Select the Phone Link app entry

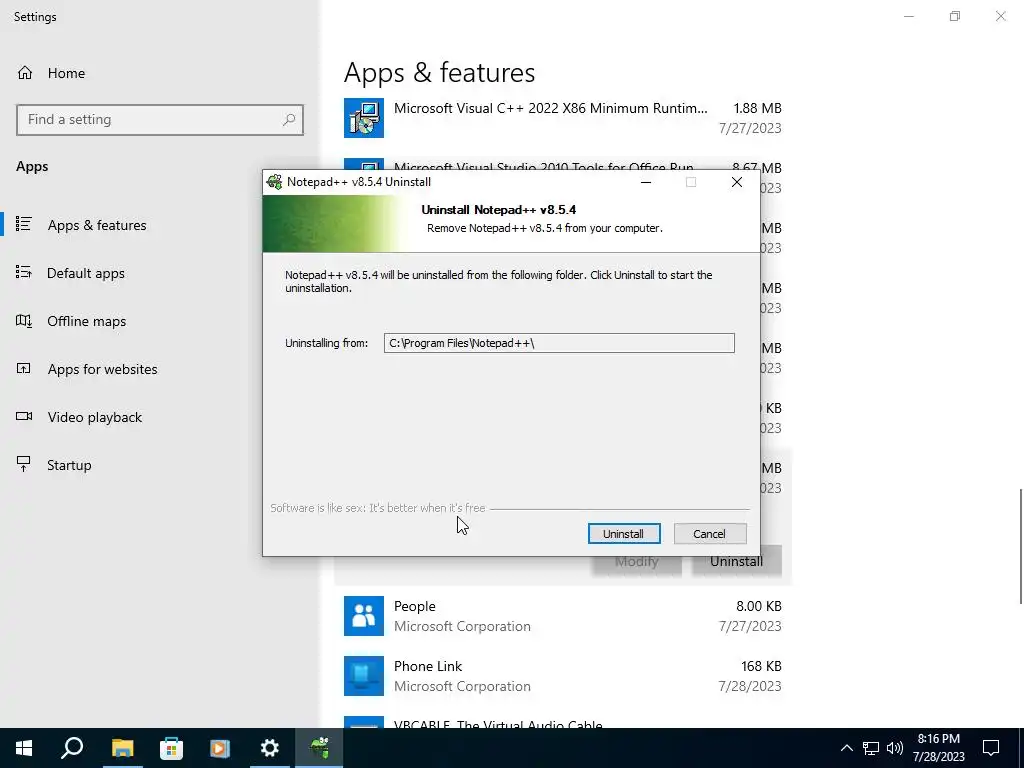coord(562,676)
